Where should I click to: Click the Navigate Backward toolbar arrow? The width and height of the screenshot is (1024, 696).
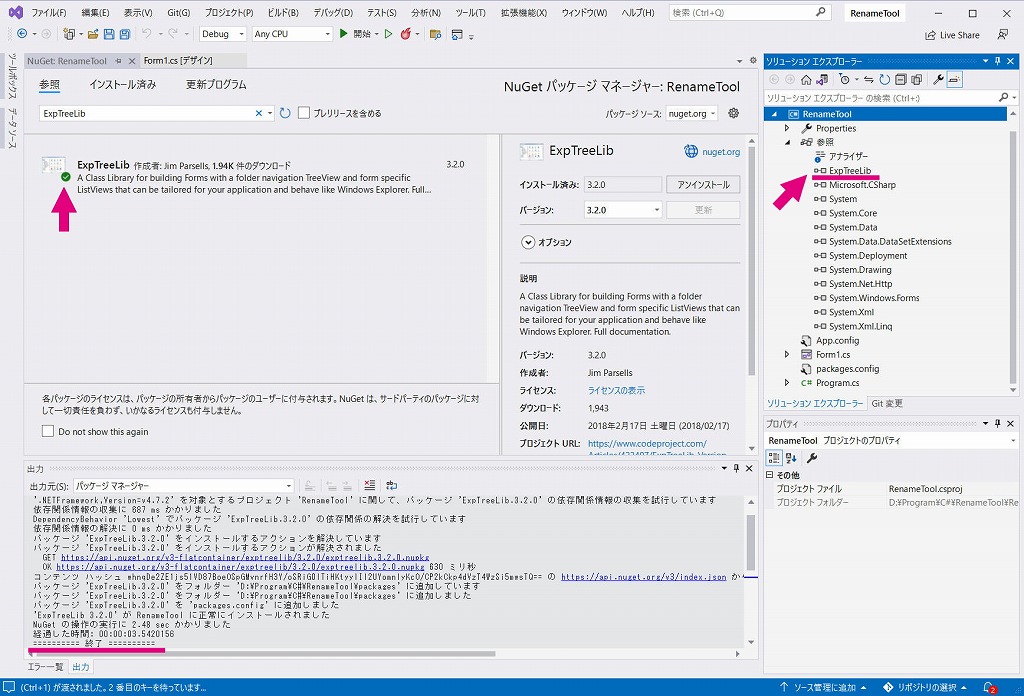pyautogui.click(x=22, y=34)
